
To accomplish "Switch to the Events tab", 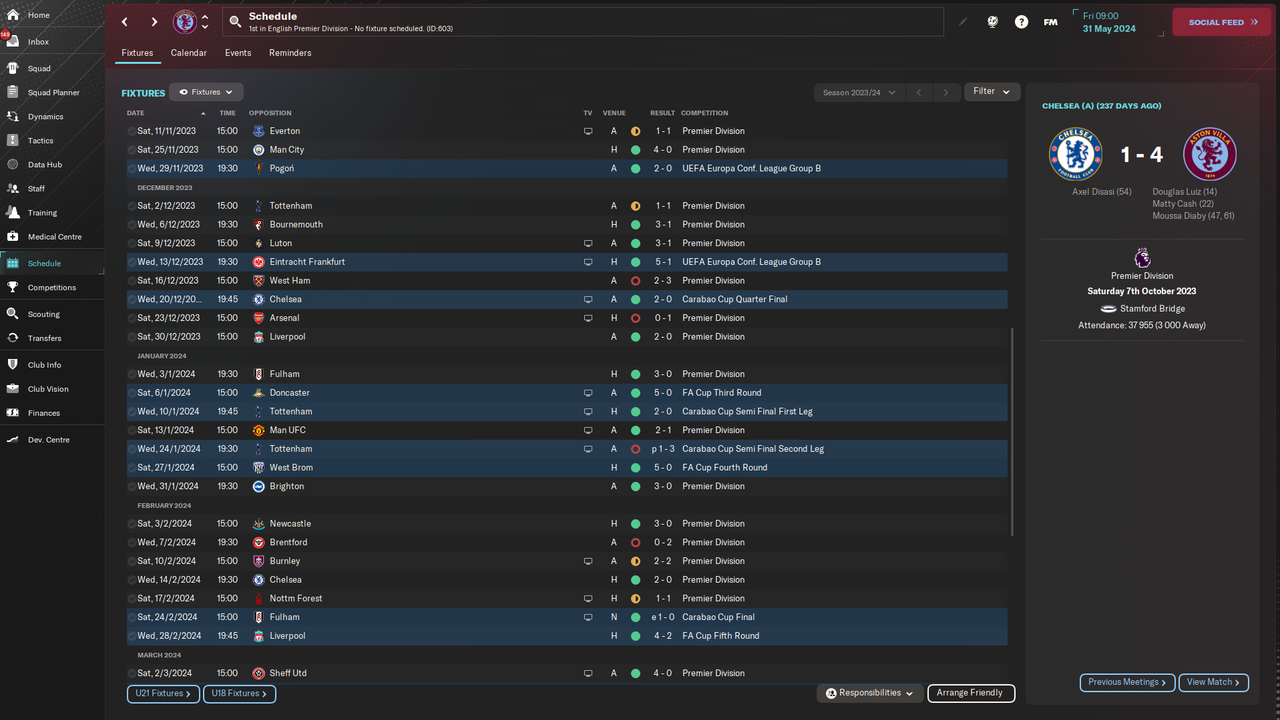I will (x=238, y=53).
